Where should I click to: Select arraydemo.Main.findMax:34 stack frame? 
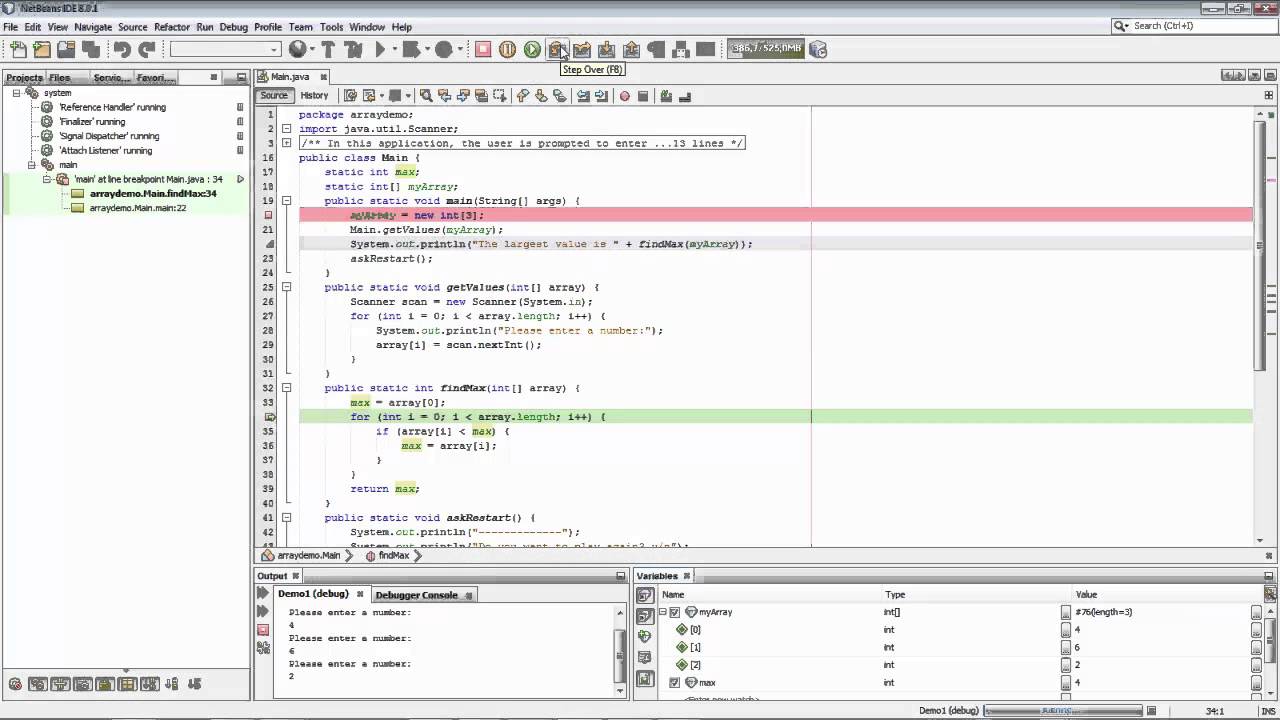coord(153,194)
